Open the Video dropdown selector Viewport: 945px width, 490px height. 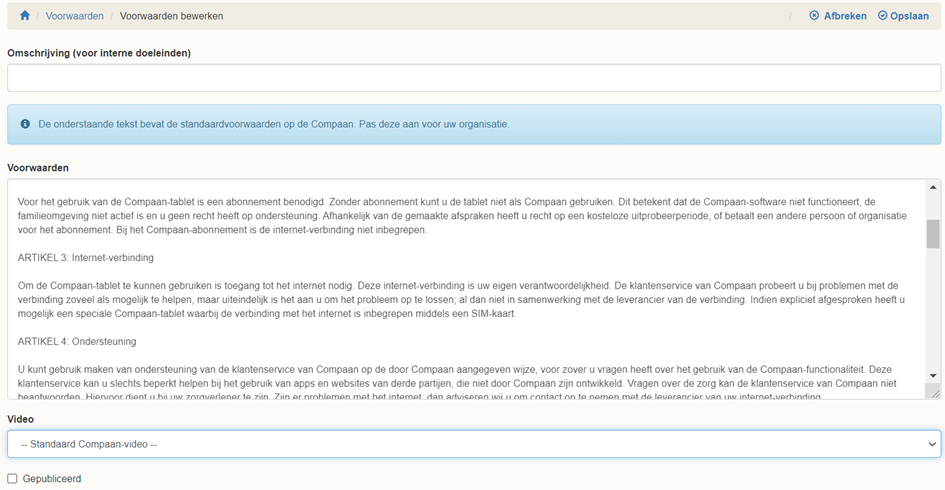pyautogui.click(x=474, y=444)
